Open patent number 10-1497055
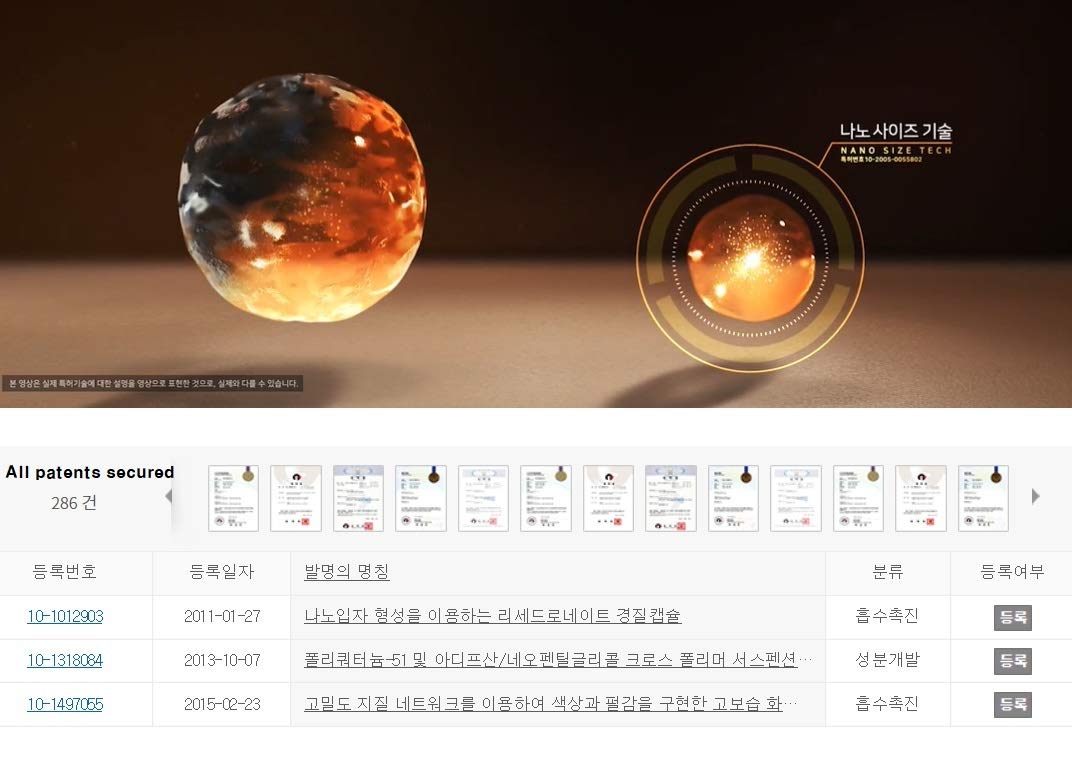Screen dimensions: 1072x775 [x=65, y=704]
